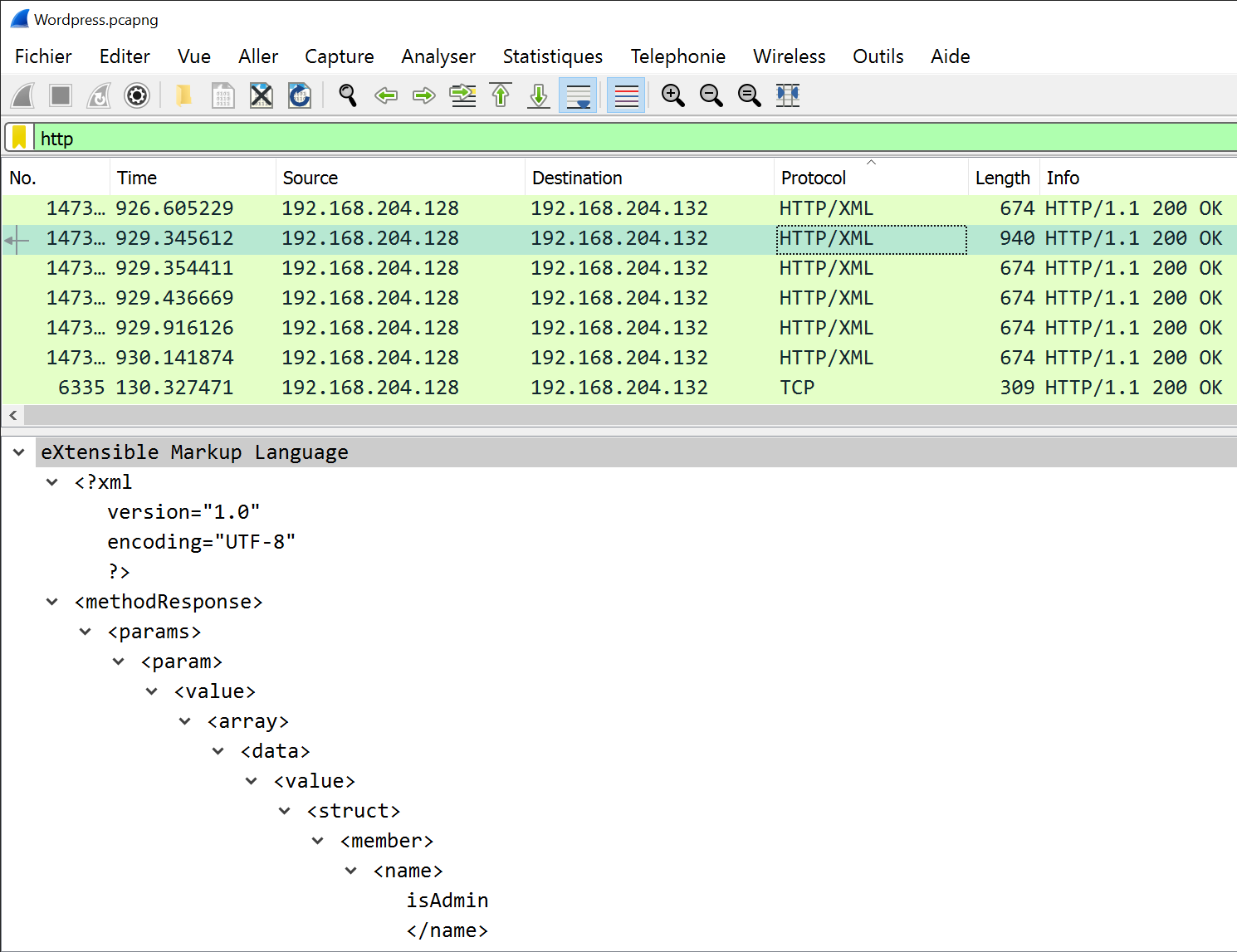This screenshot has width=1237, height=952.
Task: Open the Fichier menu
Action: [x=43, y=56]
